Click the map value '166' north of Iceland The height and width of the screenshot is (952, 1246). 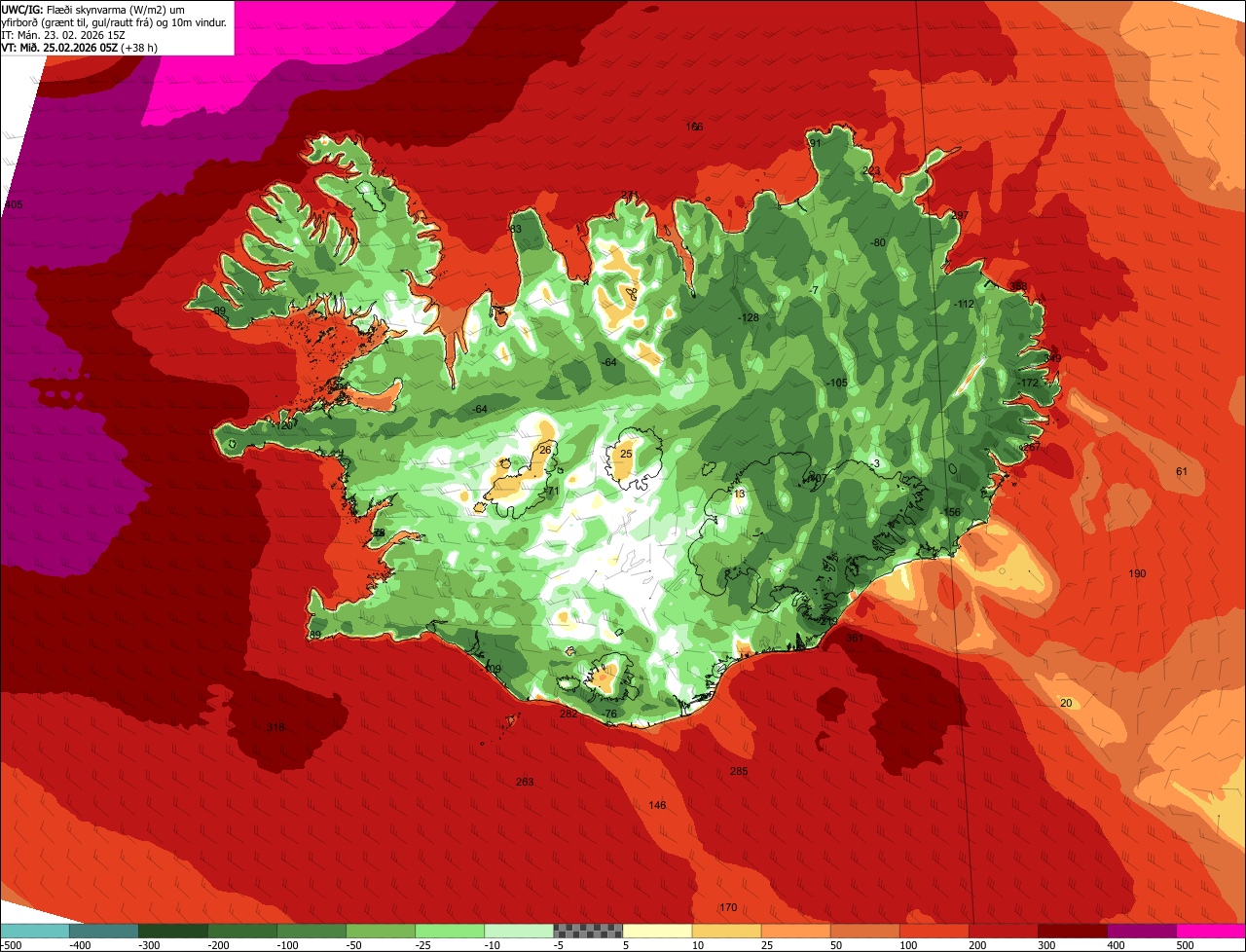694,127
